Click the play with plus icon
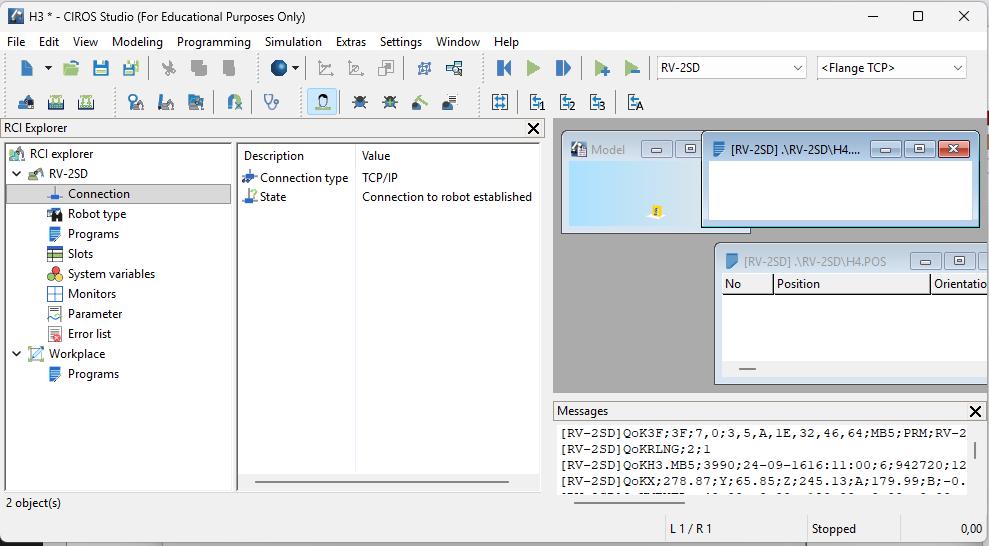Screen dimensions: 989x546 click(x=602, y=68)
